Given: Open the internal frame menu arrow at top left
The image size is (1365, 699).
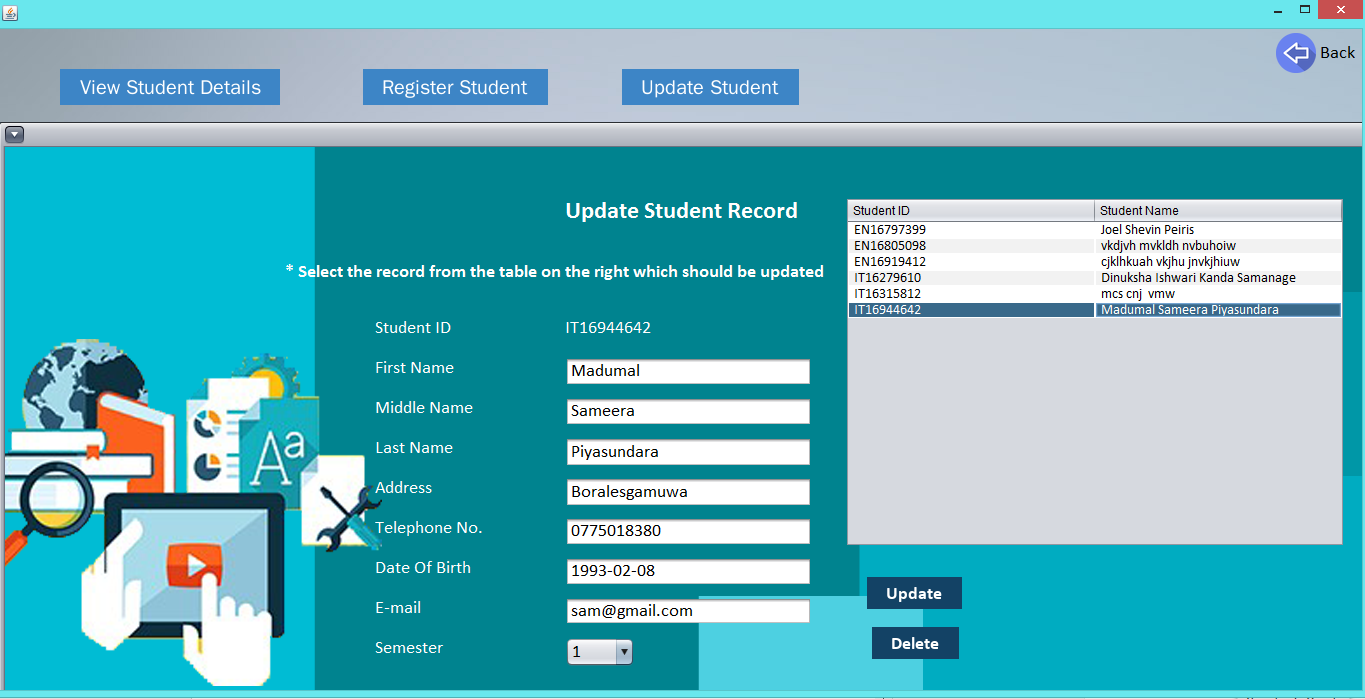Looking at the screenshot, I should 14,134.
